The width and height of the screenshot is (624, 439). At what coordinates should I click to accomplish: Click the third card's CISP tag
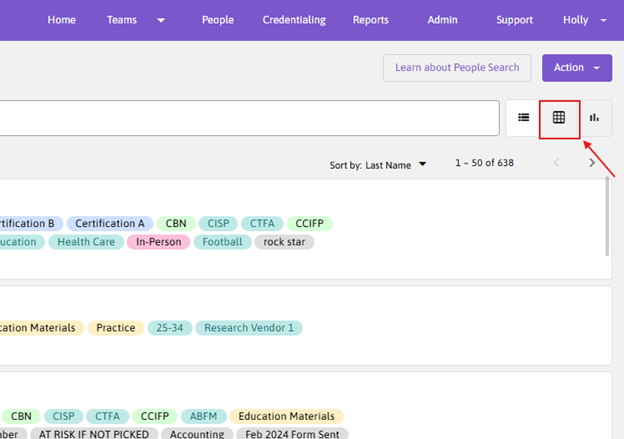(x=64, y=416)
